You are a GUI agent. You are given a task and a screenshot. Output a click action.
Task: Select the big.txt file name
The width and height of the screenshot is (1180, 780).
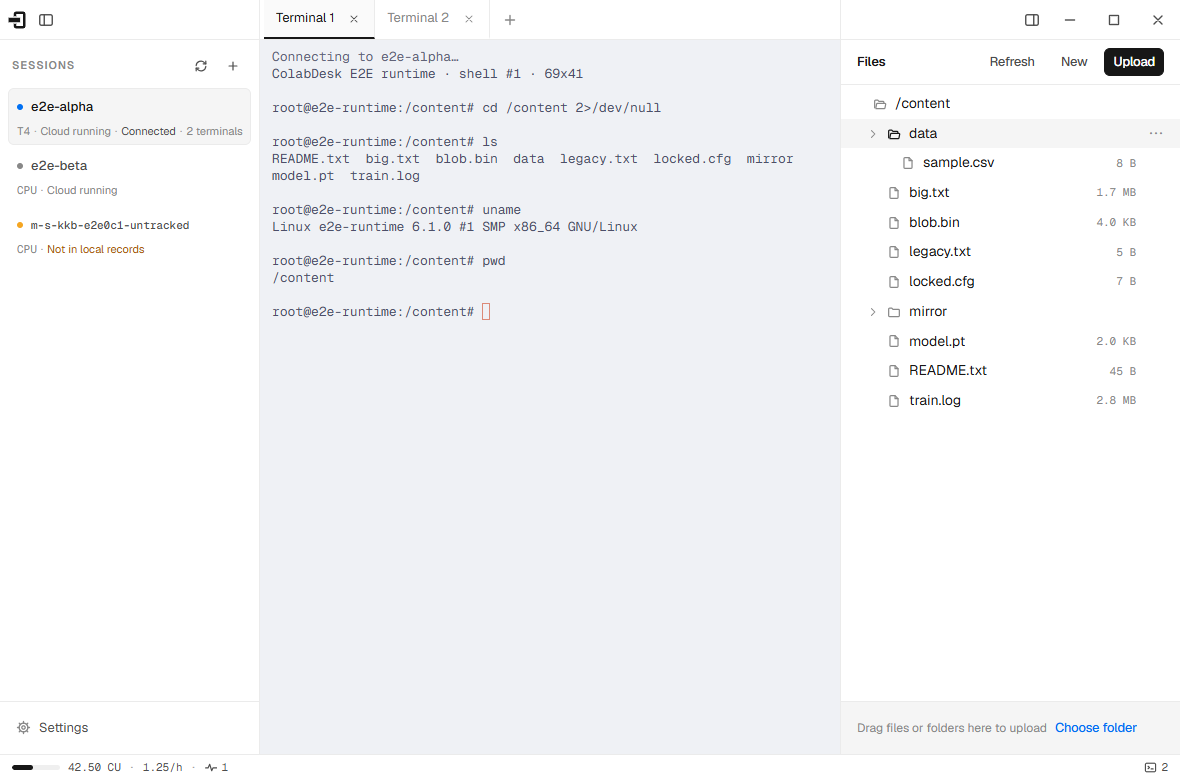929,193
